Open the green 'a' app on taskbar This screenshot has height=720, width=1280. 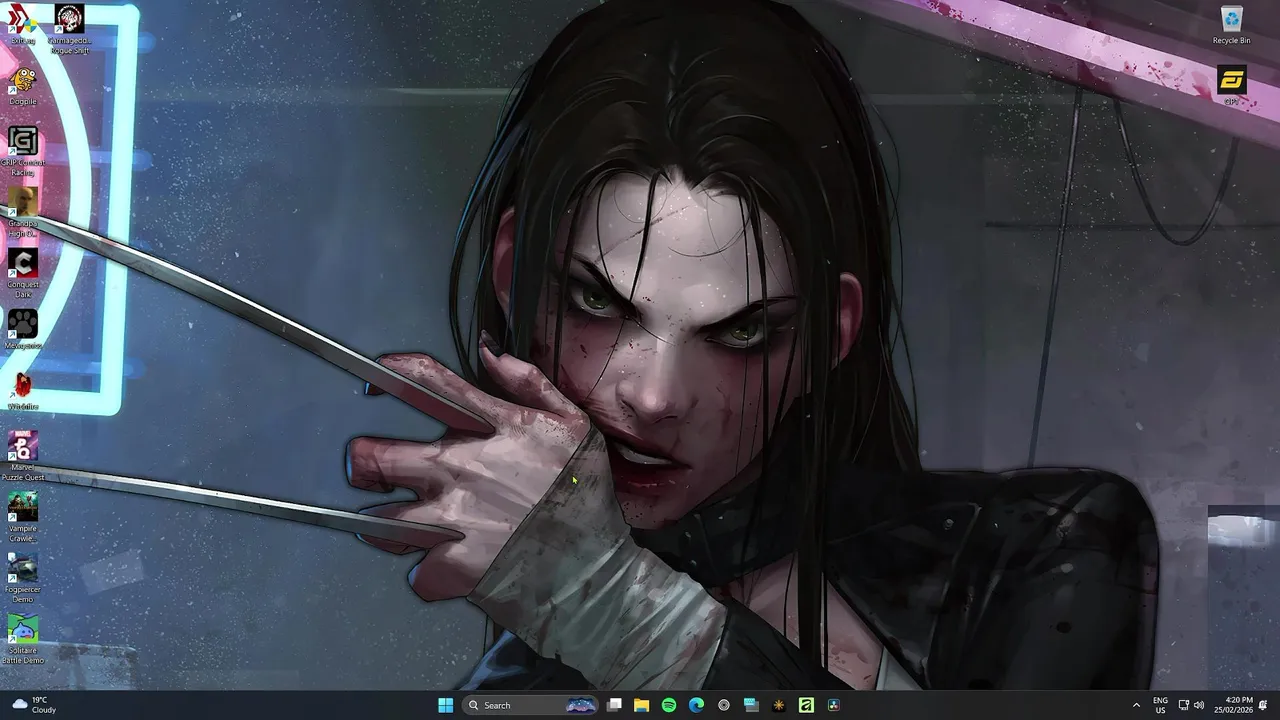[x=806, y=705]
